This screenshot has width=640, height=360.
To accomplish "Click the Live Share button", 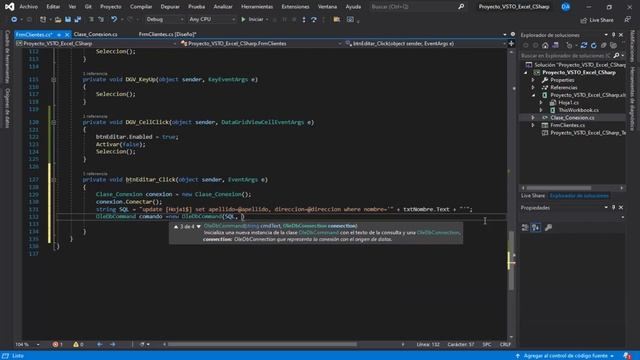I will [597, 20].
